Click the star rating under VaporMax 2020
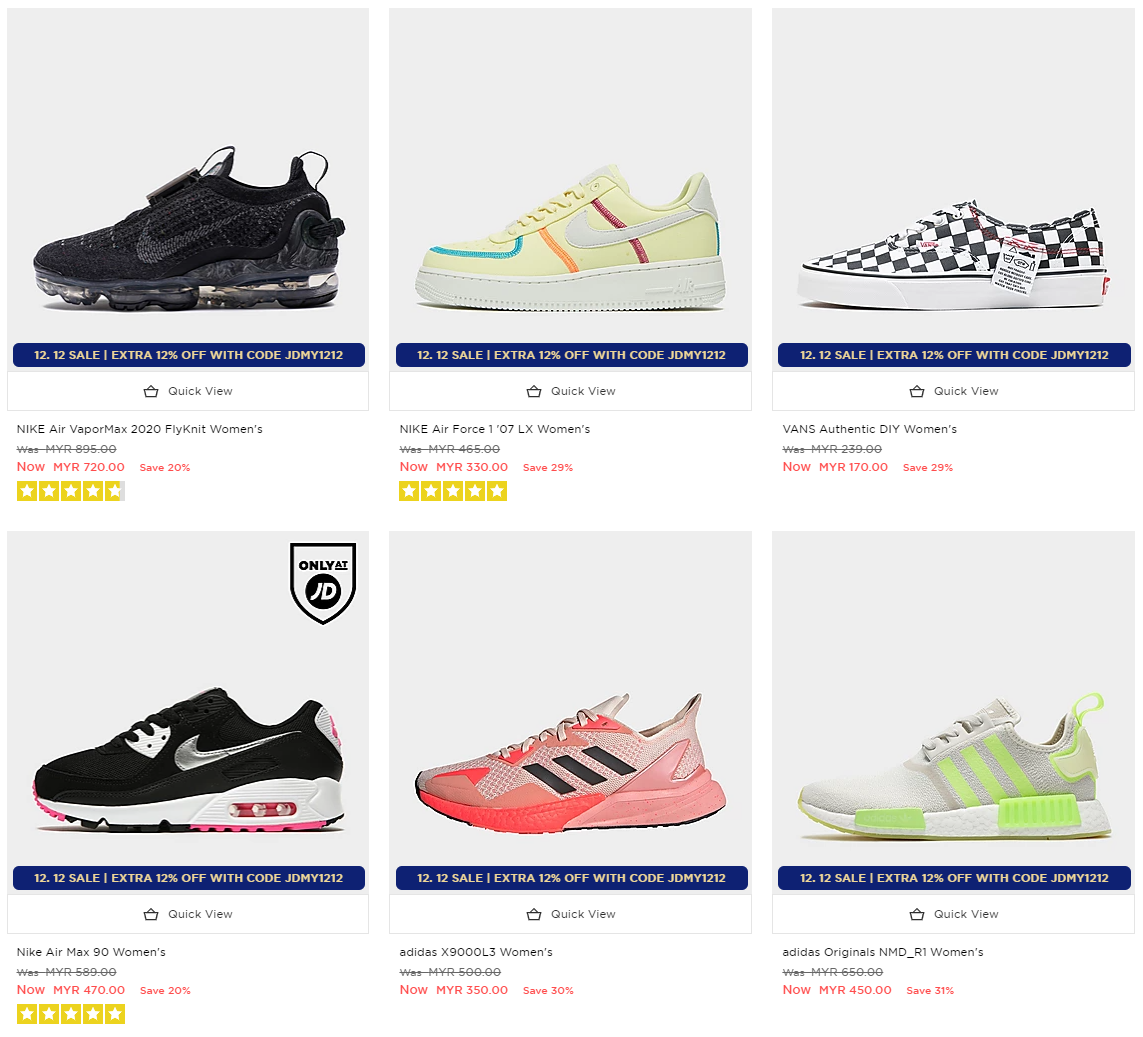 pyautogui.click(x=71, y=491)
